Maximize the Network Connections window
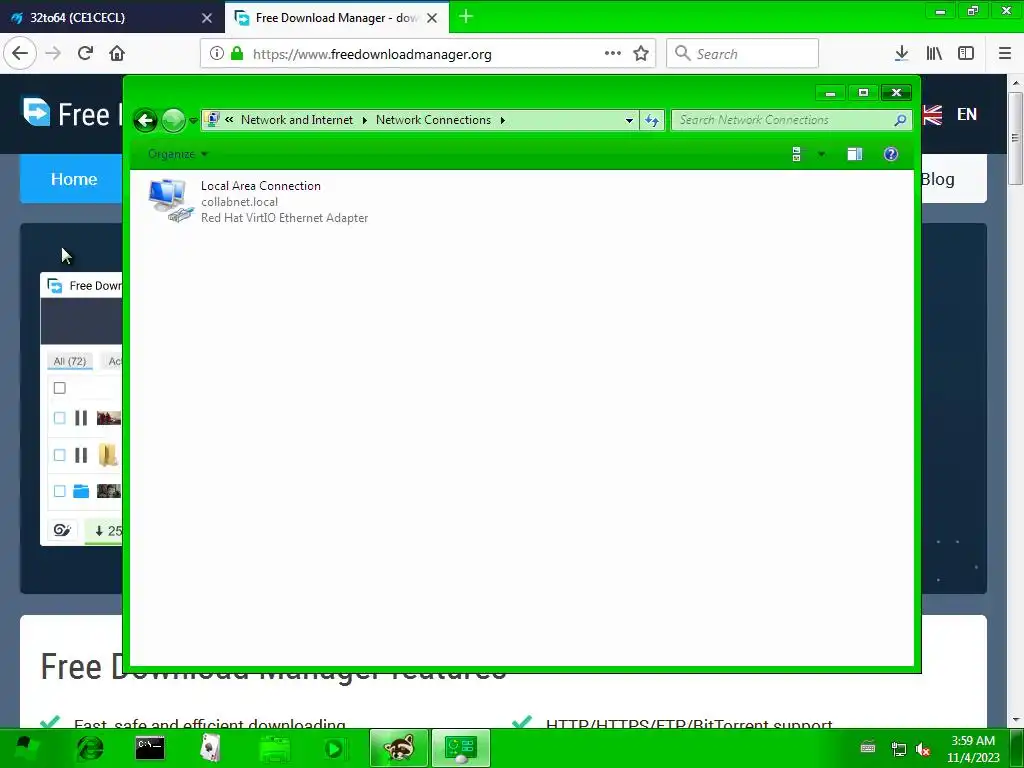 [x=863, y=93]
